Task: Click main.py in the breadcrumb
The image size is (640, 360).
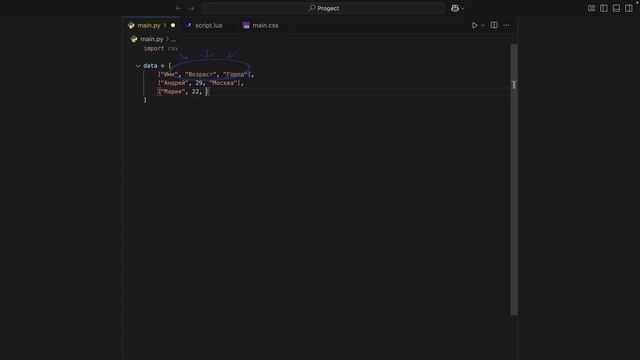Action: point(151,39)
